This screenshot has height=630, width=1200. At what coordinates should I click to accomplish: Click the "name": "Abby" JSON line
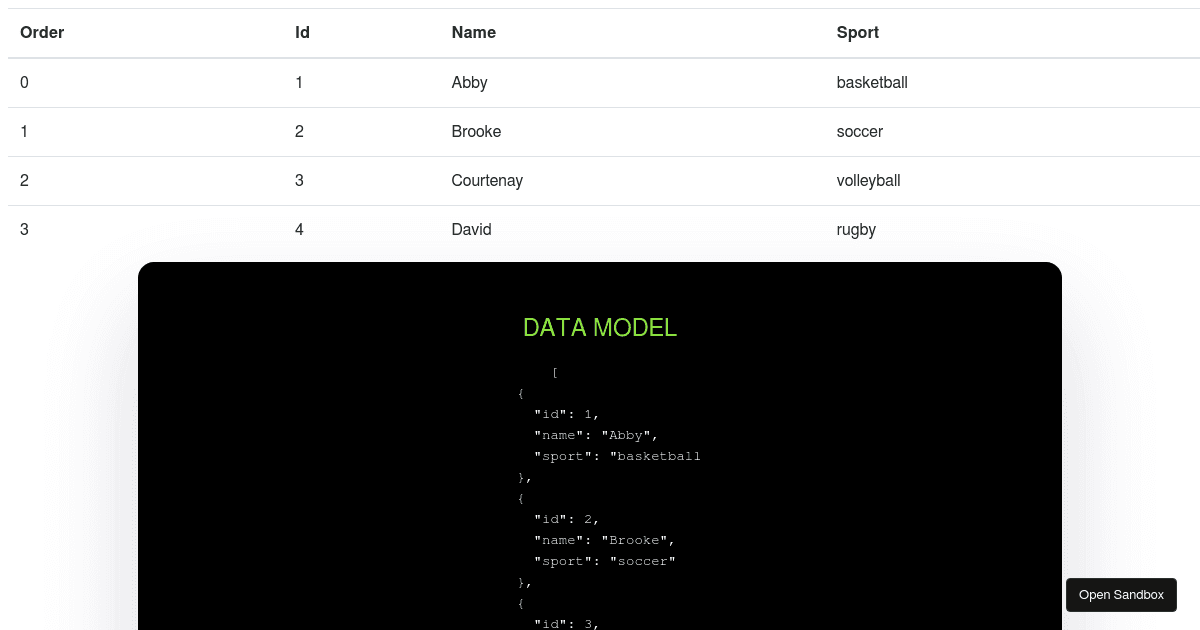click(x=596, y=435)
